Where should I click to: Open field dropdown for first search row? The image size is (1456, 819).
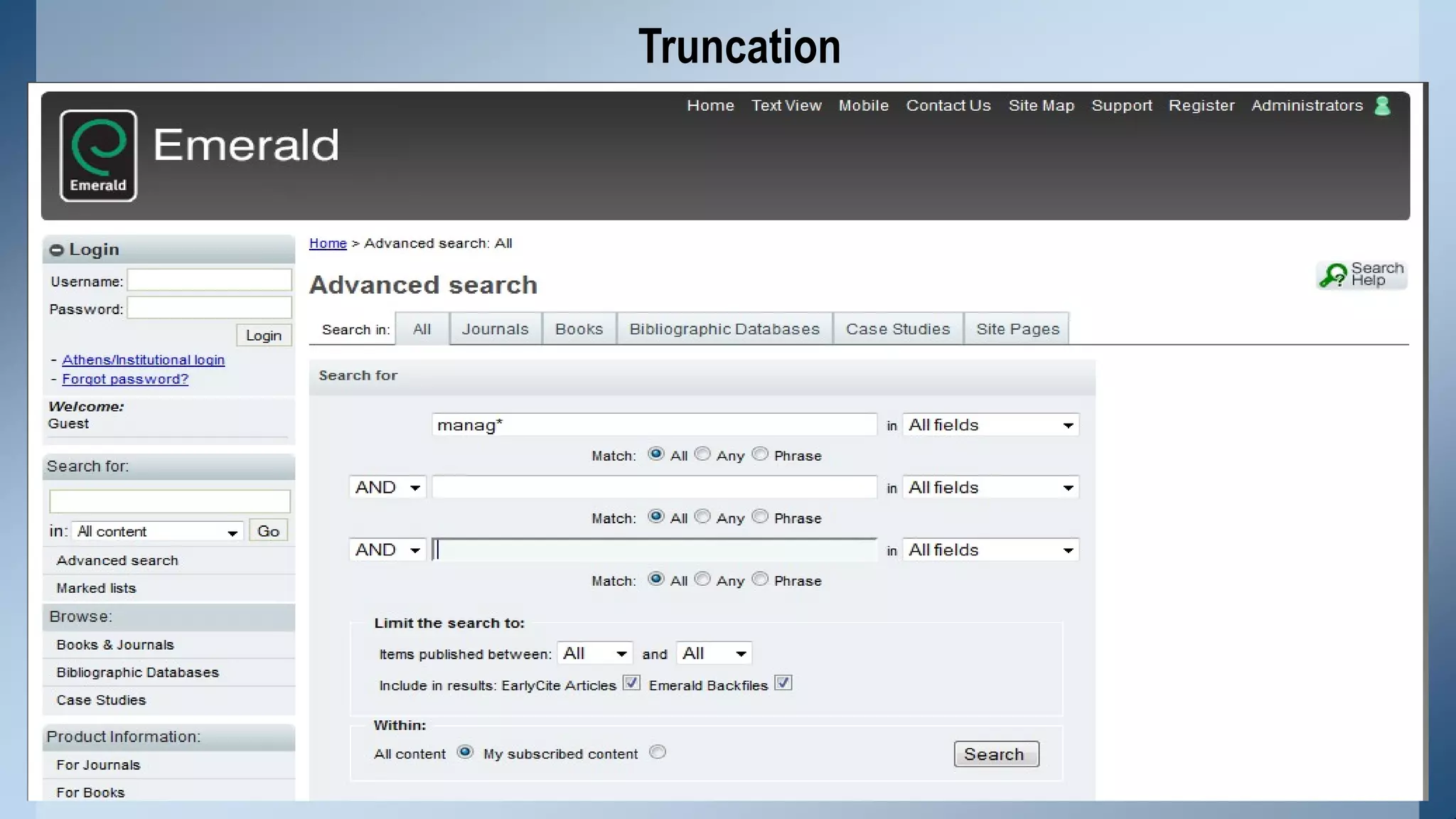click(x=990, y=425)
